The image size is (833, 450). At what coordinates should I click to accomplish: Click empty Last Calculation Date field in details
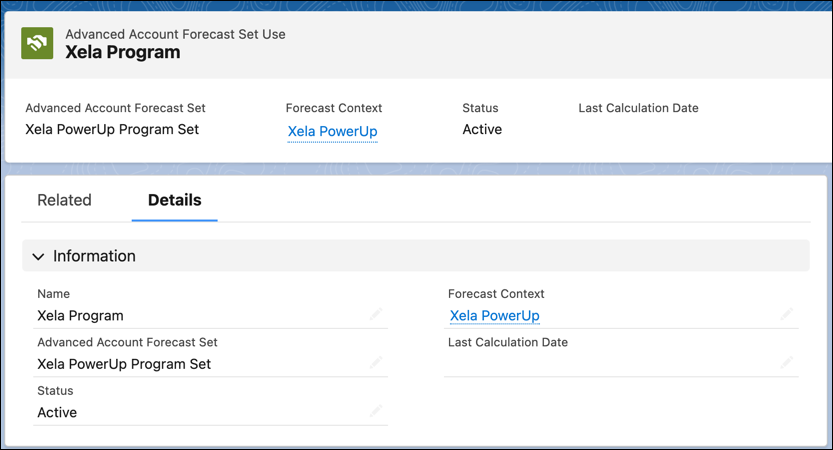click(621, 364)
